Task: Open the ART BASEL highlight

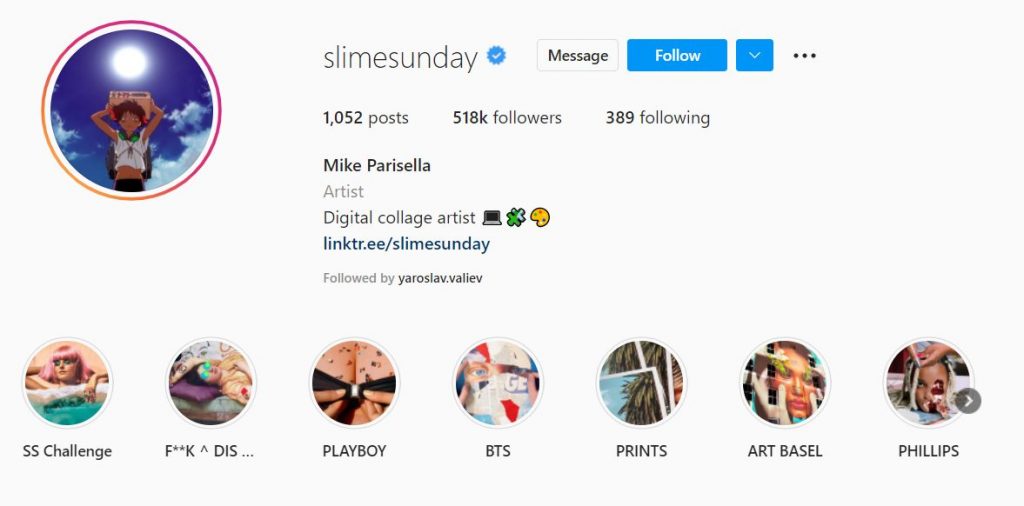Action: 785,383
